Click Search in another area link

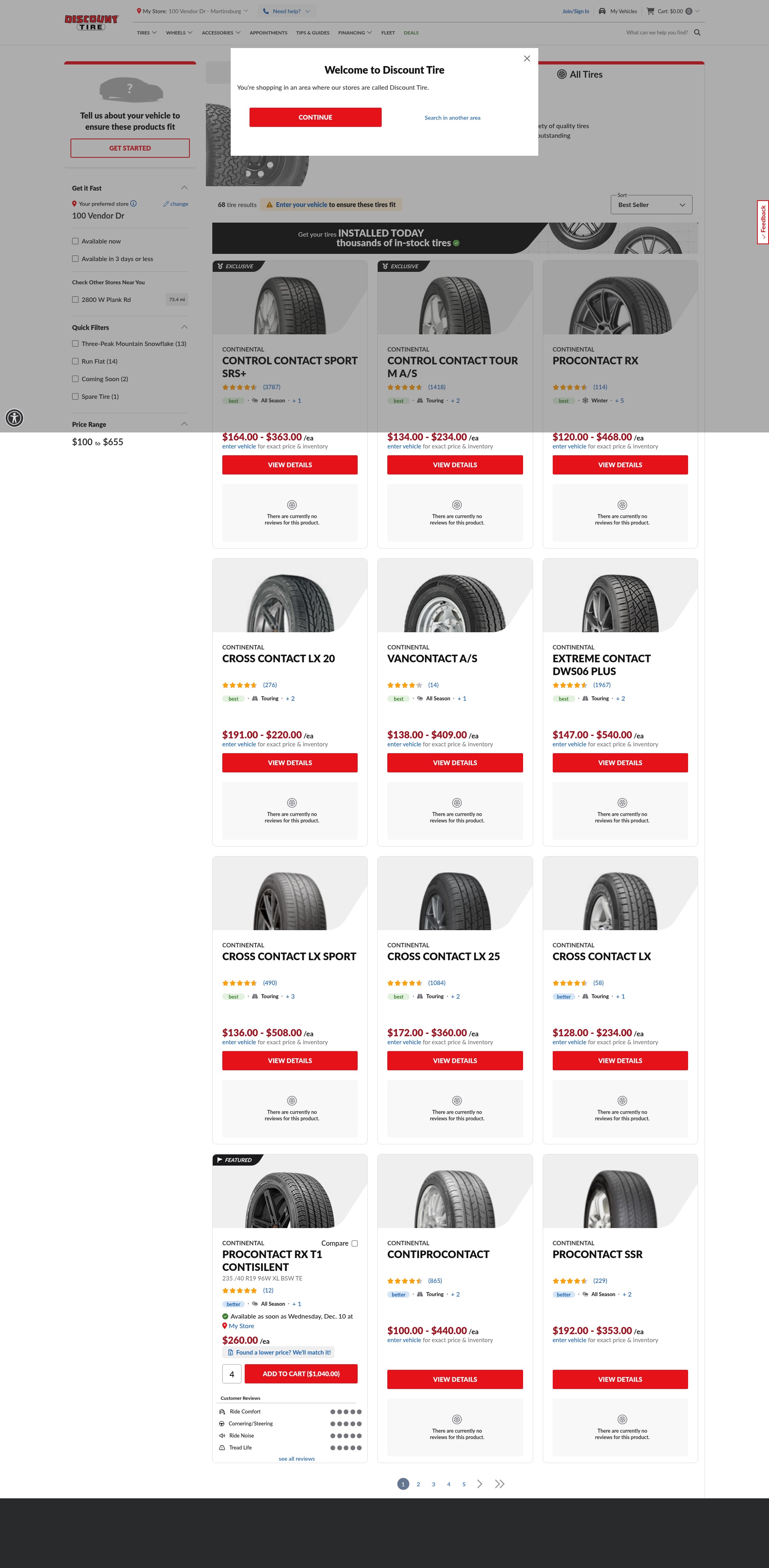click(453, 117)
